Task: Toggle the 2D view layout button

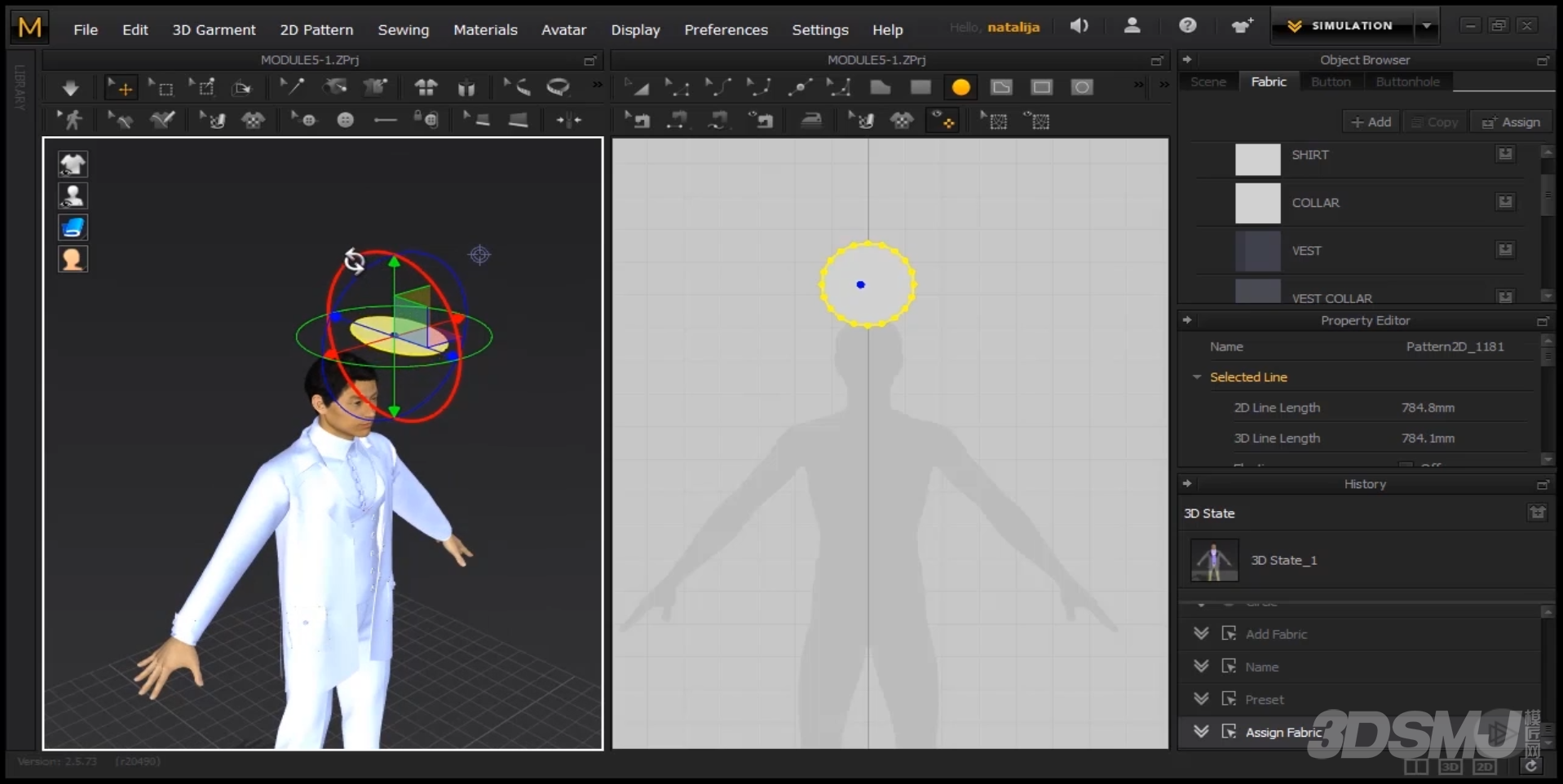Action: coord(1485,767)
